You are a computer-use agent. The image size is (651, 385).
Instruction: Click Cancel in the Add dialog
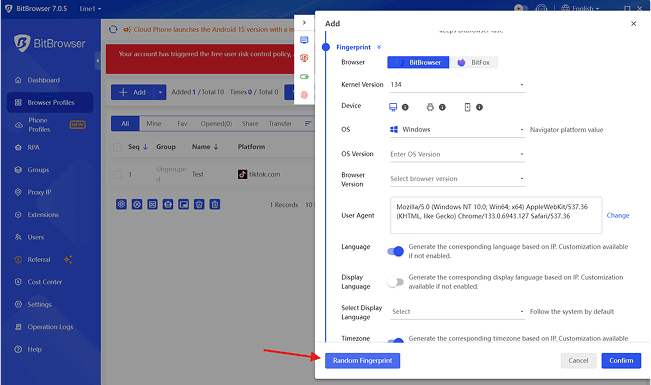point(578,360)
